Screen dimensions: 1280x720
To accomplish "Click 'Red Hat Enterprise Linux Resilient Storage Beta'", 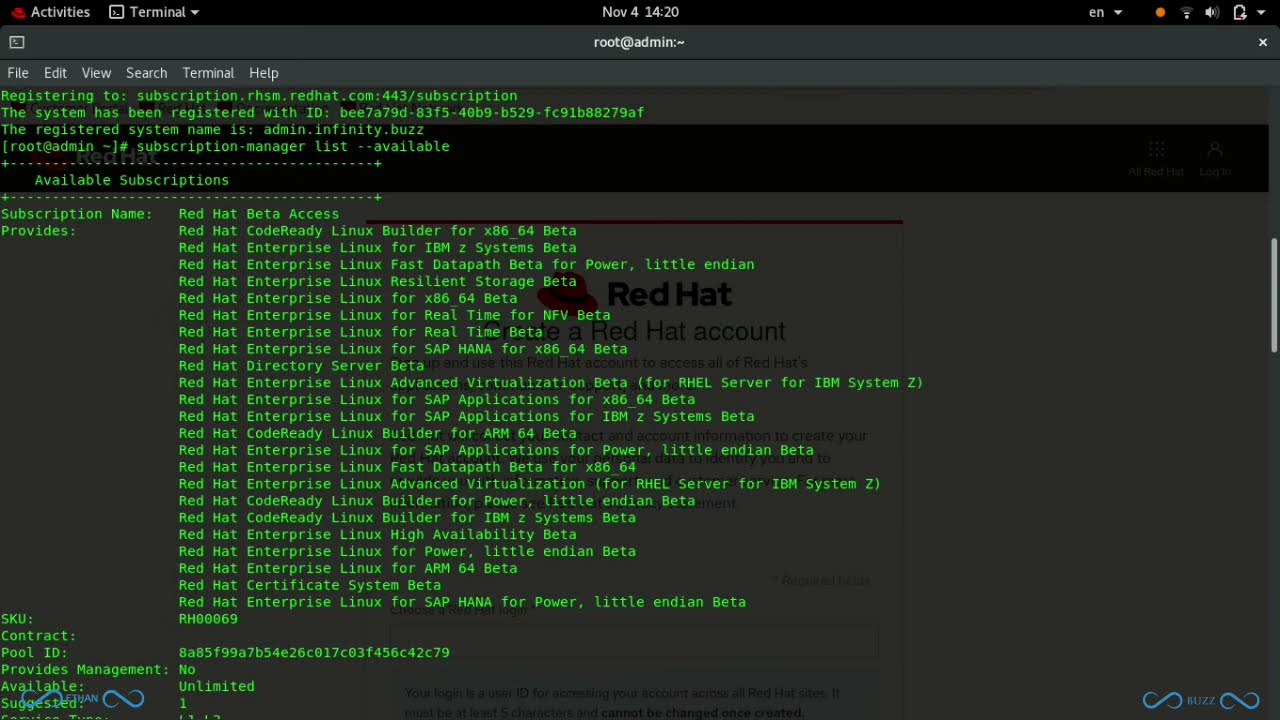I will [377, 281].
